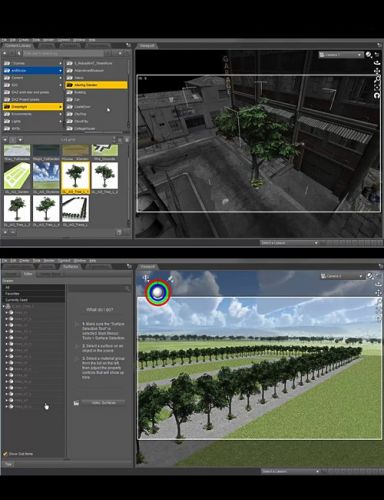
Task: Click pan camera icon in top viewport
Action: pyautogui.click(x=377, y=71)
